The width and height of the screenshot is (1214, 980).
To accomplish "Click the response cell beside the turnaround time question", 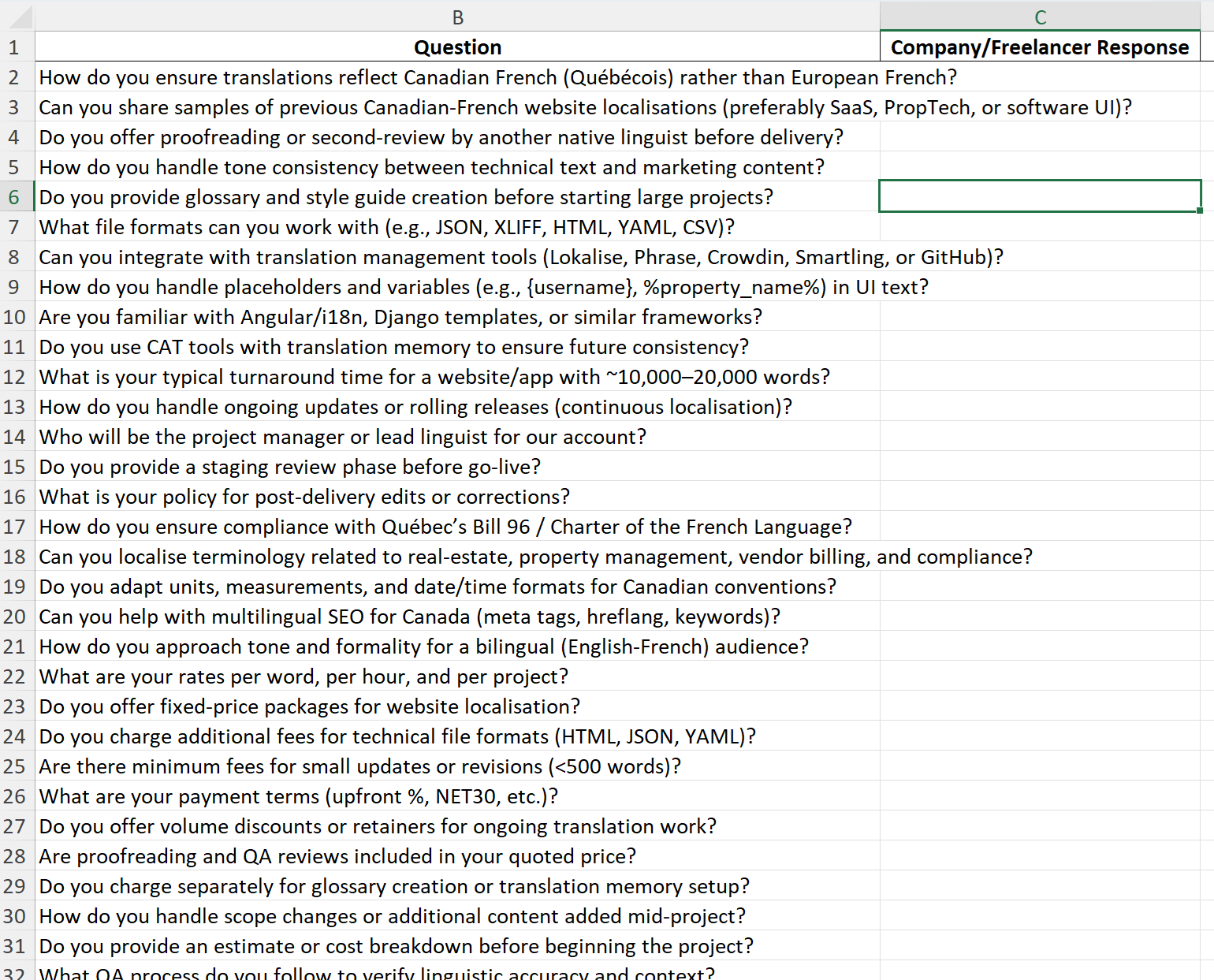I will tap(1041, 376).
